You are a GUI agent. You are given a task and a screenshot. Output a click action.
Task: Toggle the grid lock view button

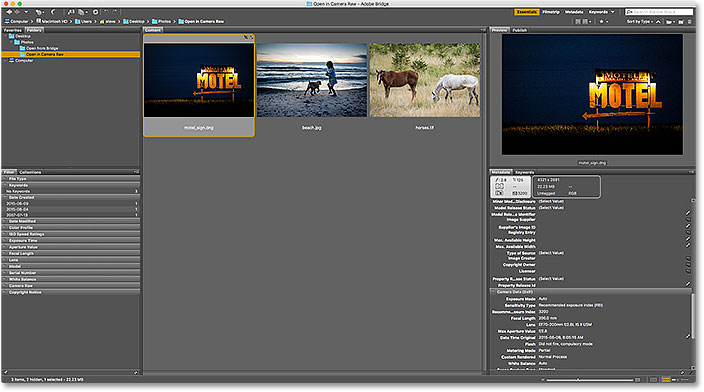(654, 379)
